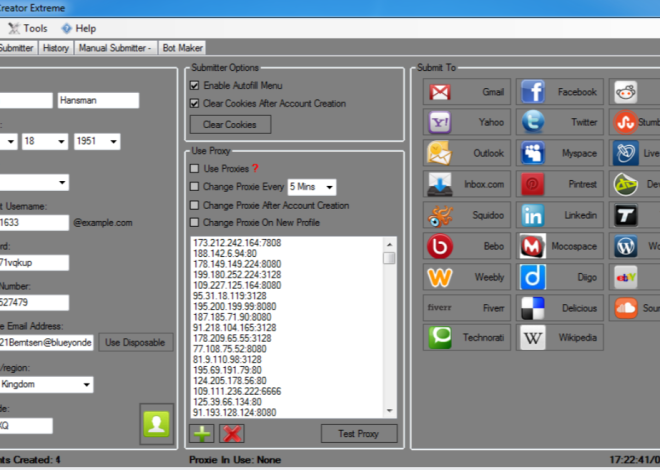Click the Clear Cookies button
The height and width of the screenshot is (470, 660).
tap(230, 125)
